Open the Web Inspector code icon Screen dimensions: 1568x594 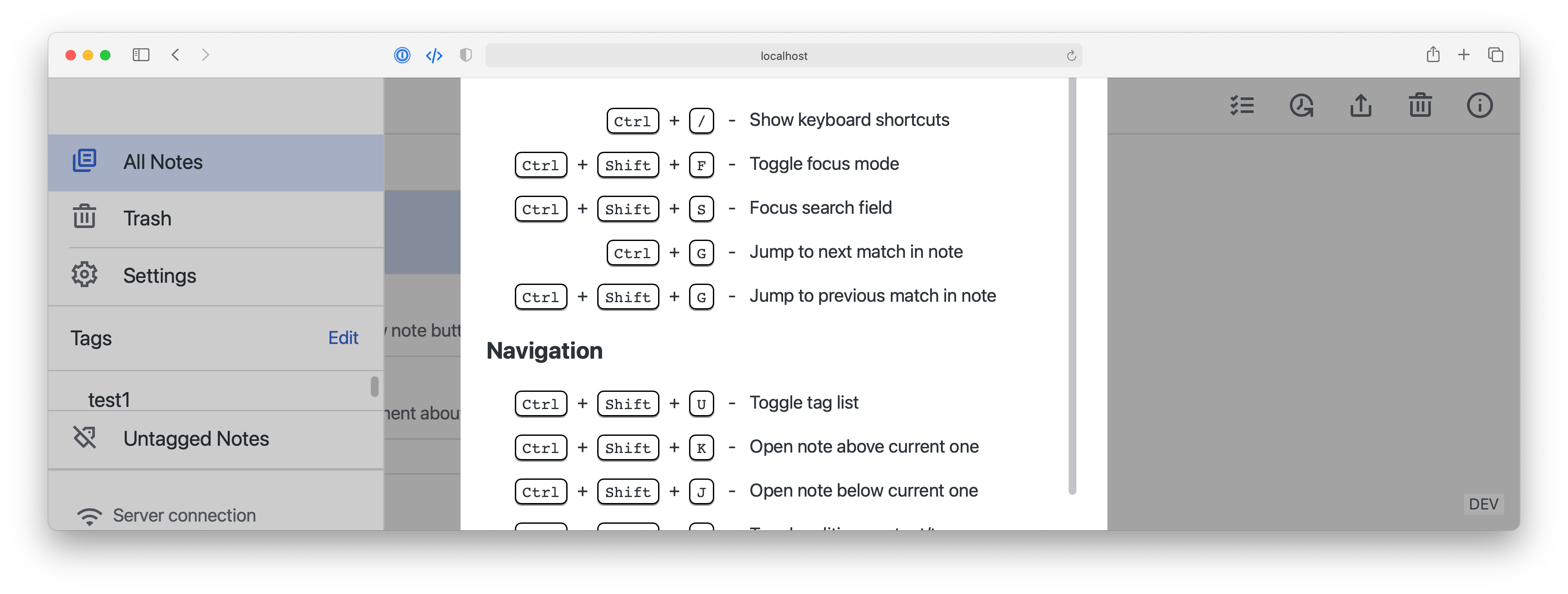[434, 55]
